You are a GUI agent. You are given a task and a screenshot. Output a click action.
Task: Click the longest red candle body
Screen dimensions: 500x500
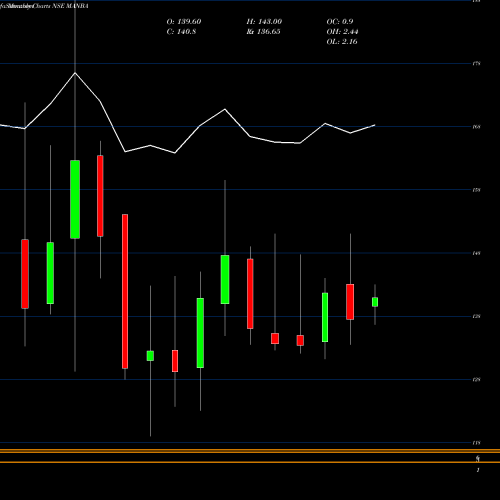point(125,291)
